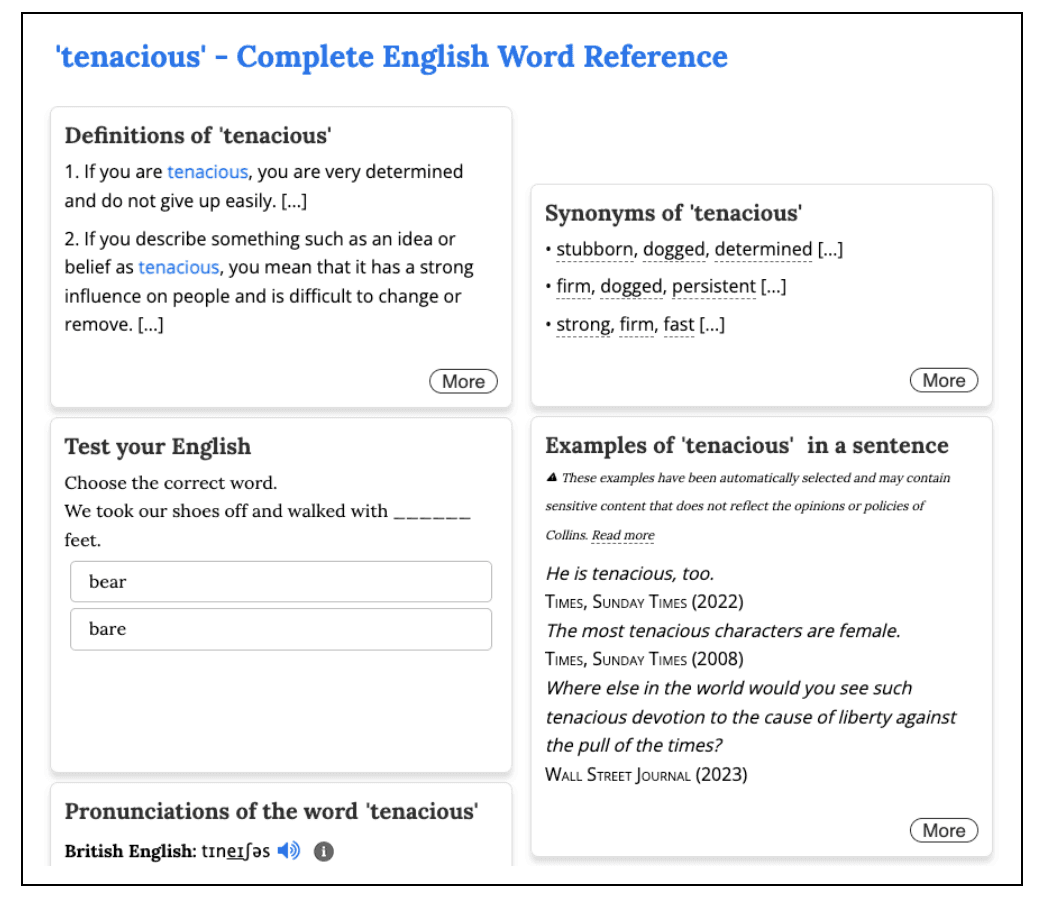Open the synonym 'fast'

coord(678,325)
